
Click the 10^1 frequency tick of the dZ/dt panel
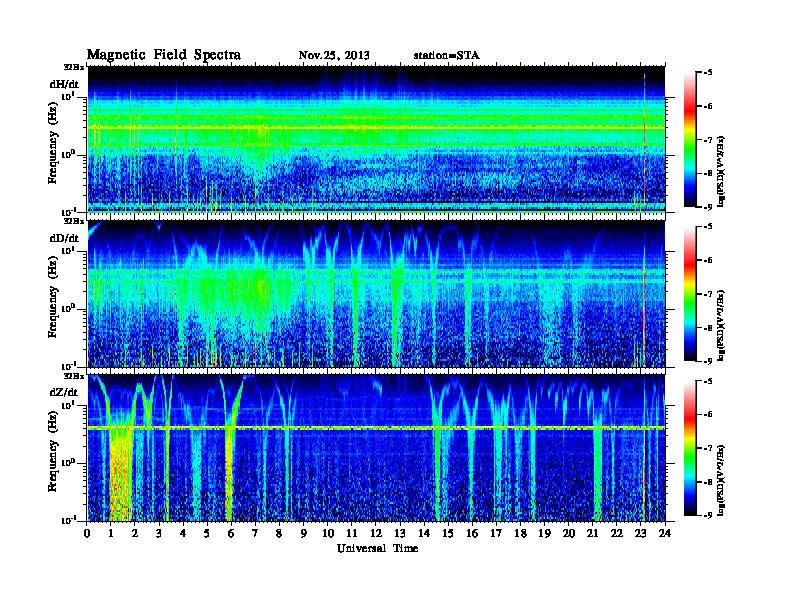tap(68, 405)
